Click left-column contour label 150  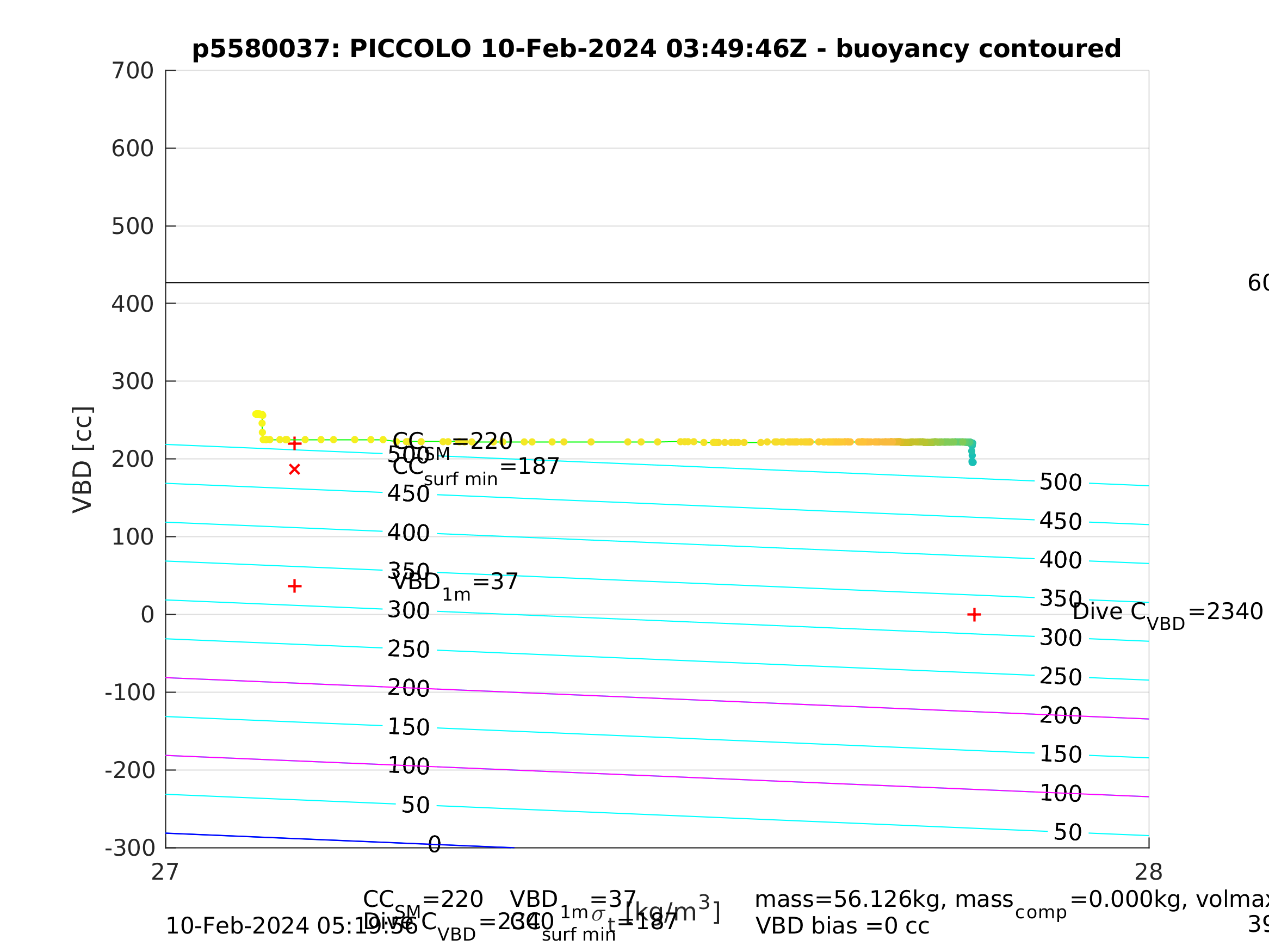click(408, 727)
